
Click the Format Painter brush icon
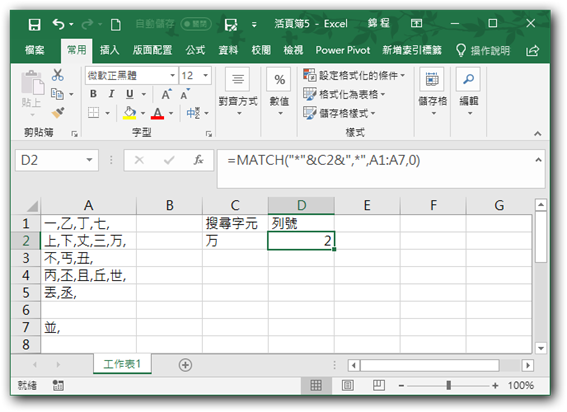(57, 113)
